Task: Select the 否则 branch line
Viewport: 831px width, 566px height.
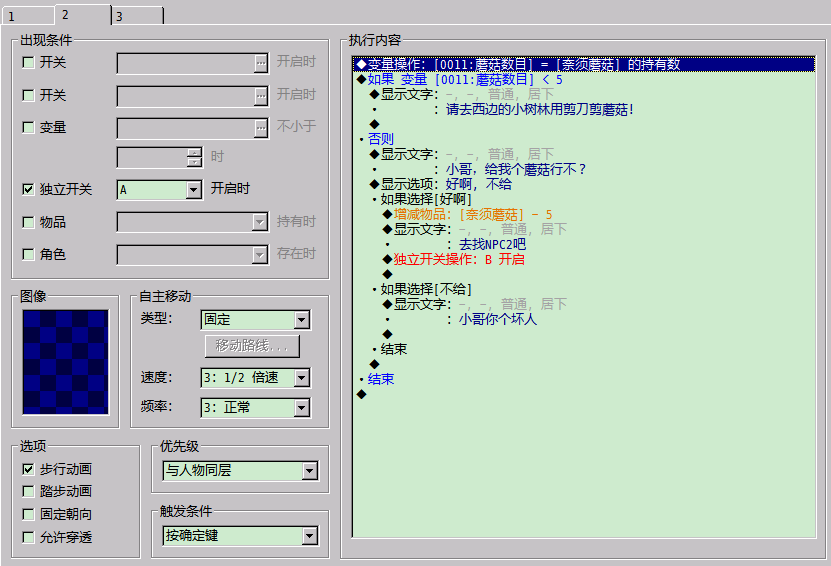Action: click(x=584, y=139)
